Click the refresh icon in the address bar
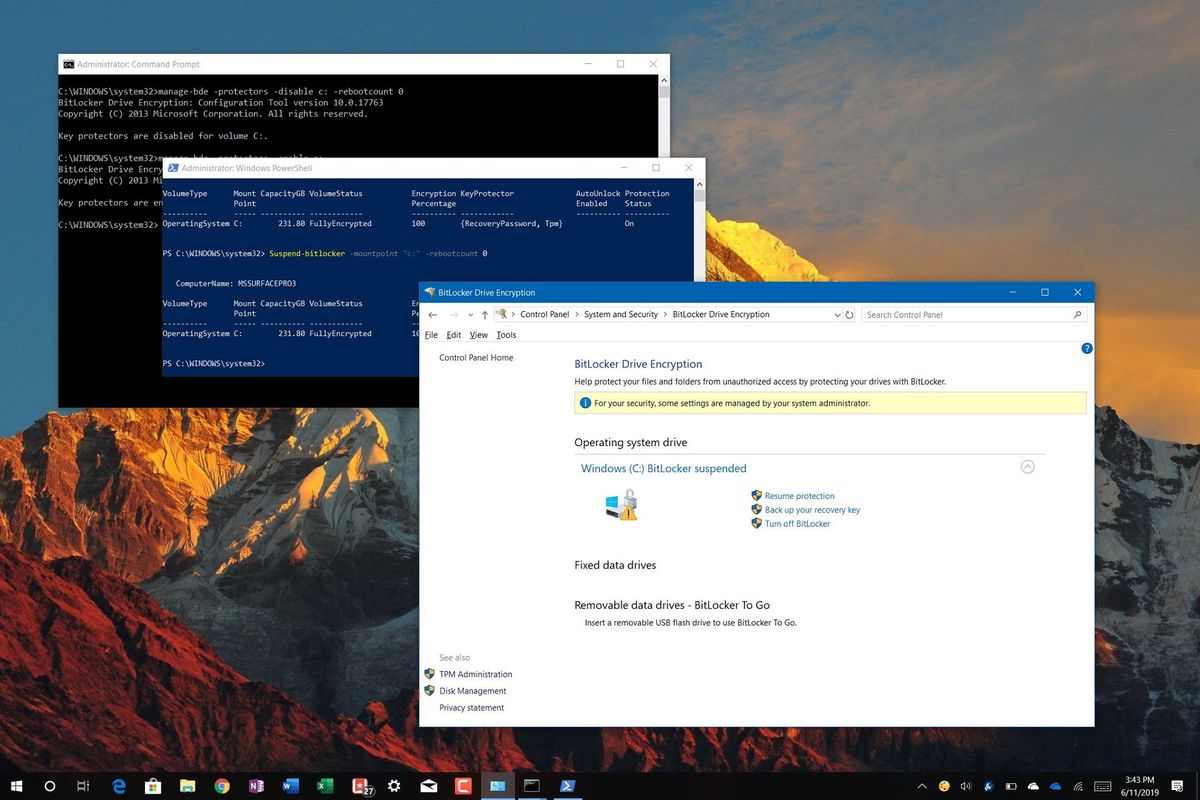 (x=849, y=314)
